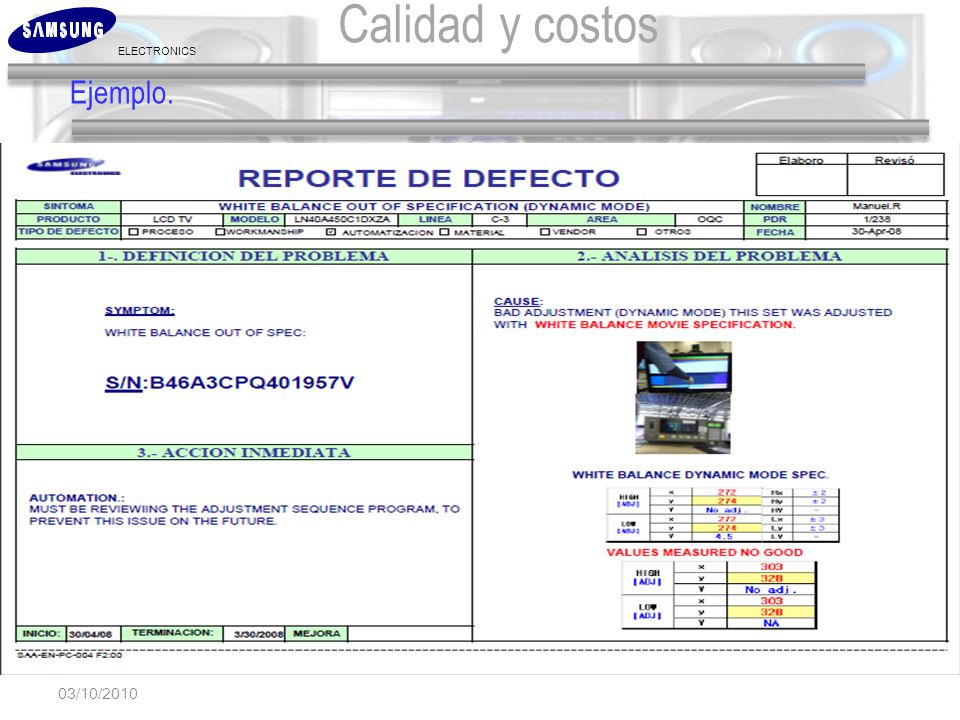This screenshot has width=960, height=720.
Task: Click the 'LCD TV' product value
Action: coord(172,219)
